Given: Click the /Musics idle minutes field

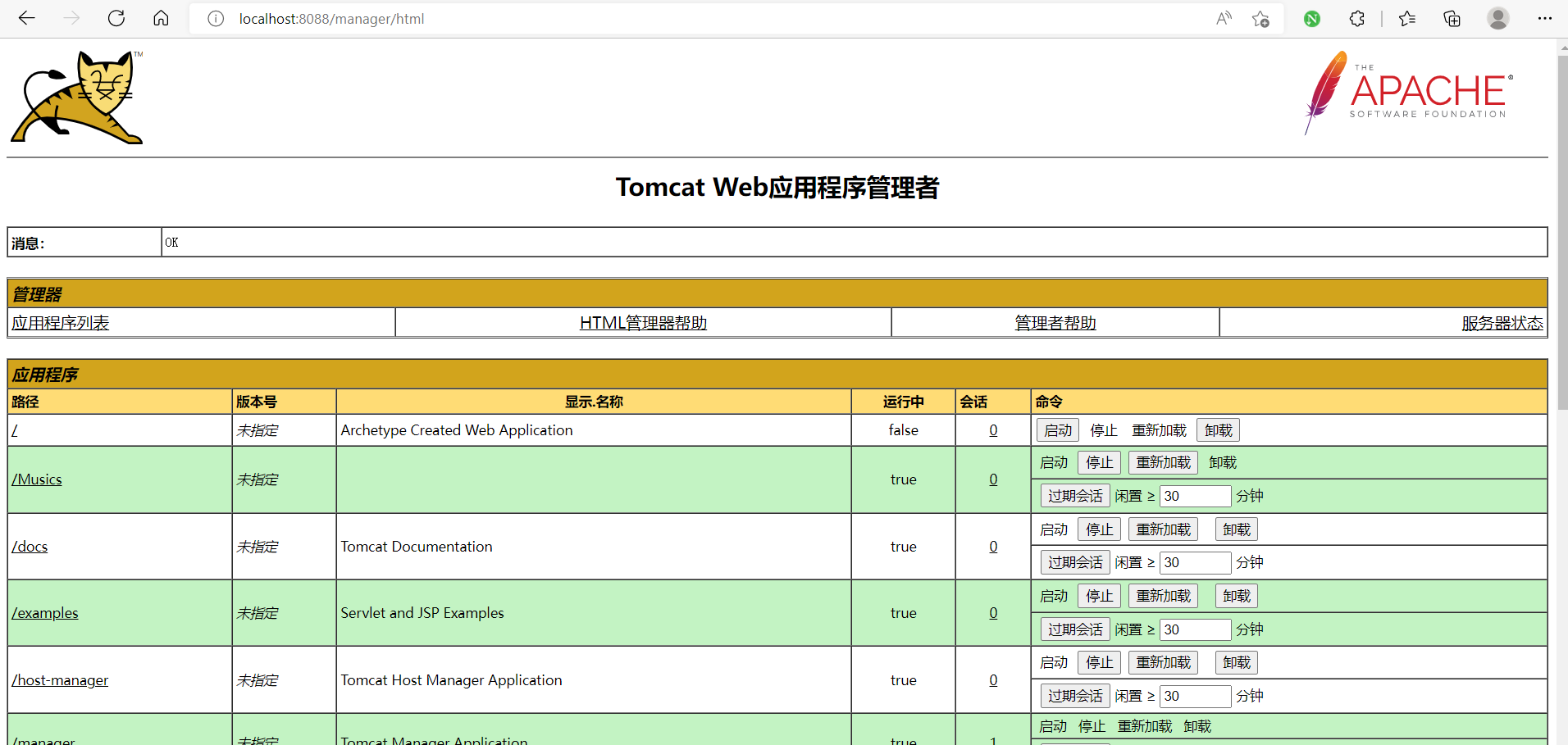Looking at the screenshot, I should pos(1195,496).
